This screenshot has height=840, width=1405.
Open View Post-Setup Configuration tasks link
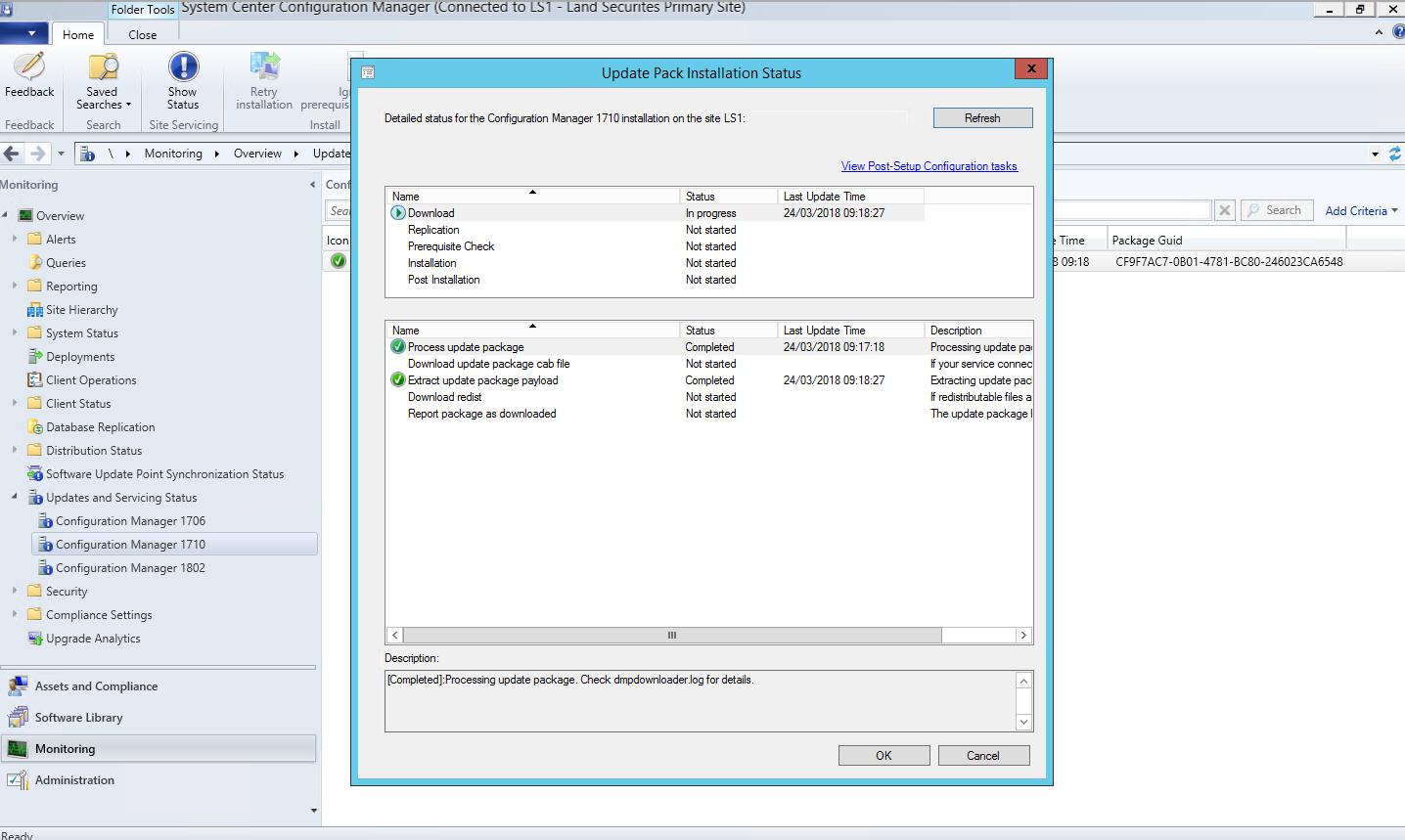pos(929,166)
